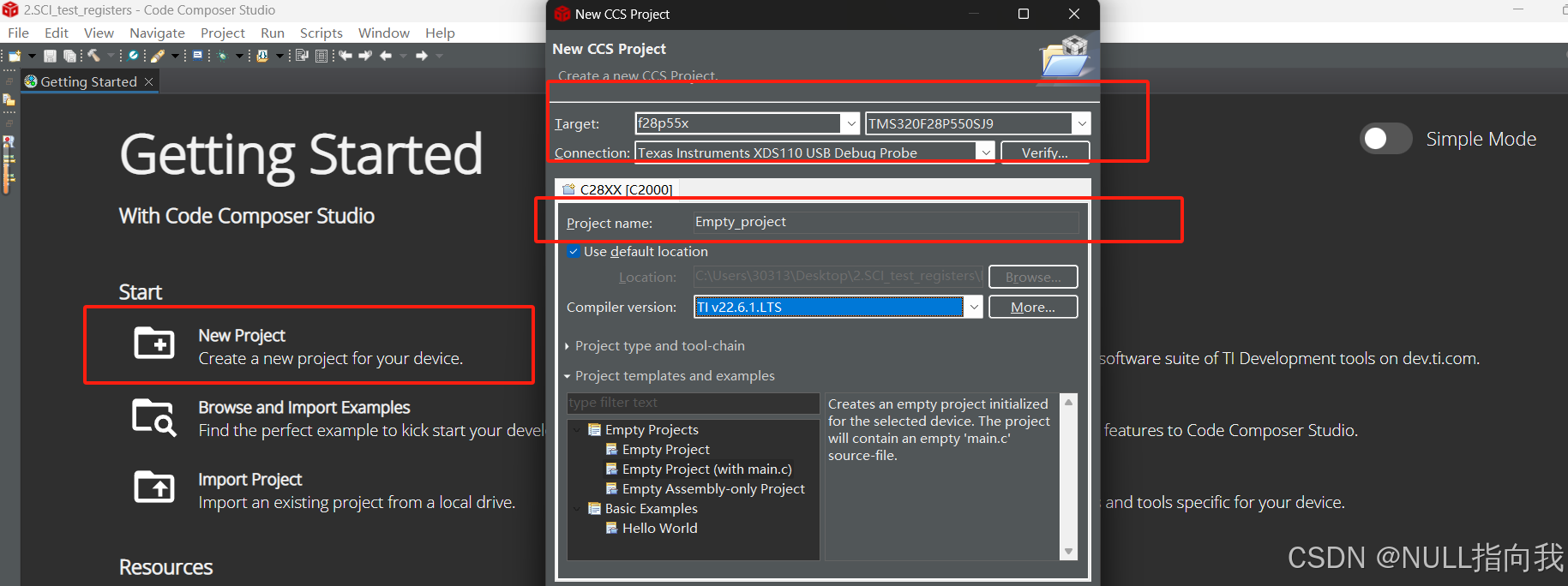Click the Import Project folder-arrow icon
Viewport: 1568px width, 586px height.
154,487
